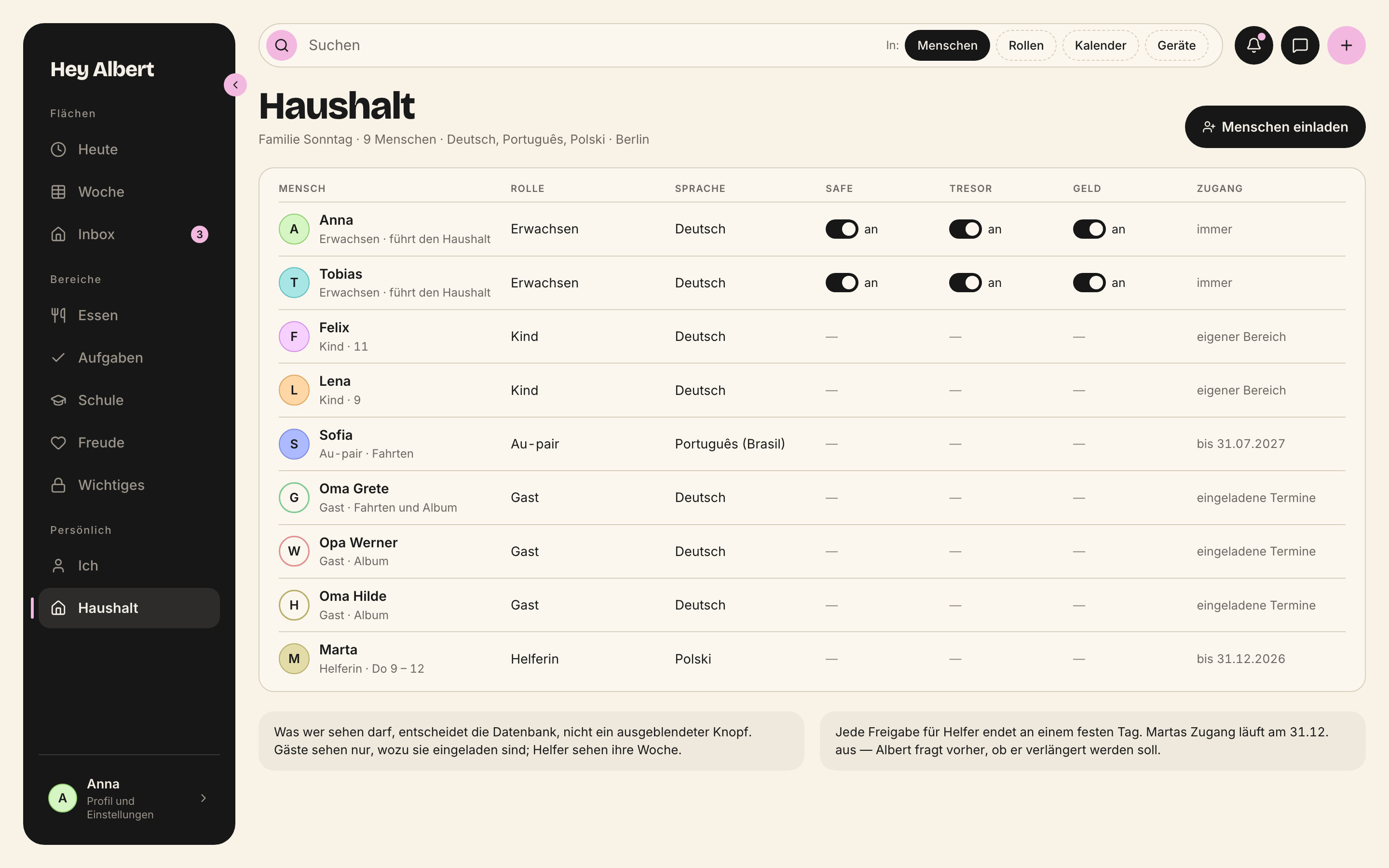Expand Anna's profile and settings chevron
This screenshot has height=868, width=1389.
203,798
